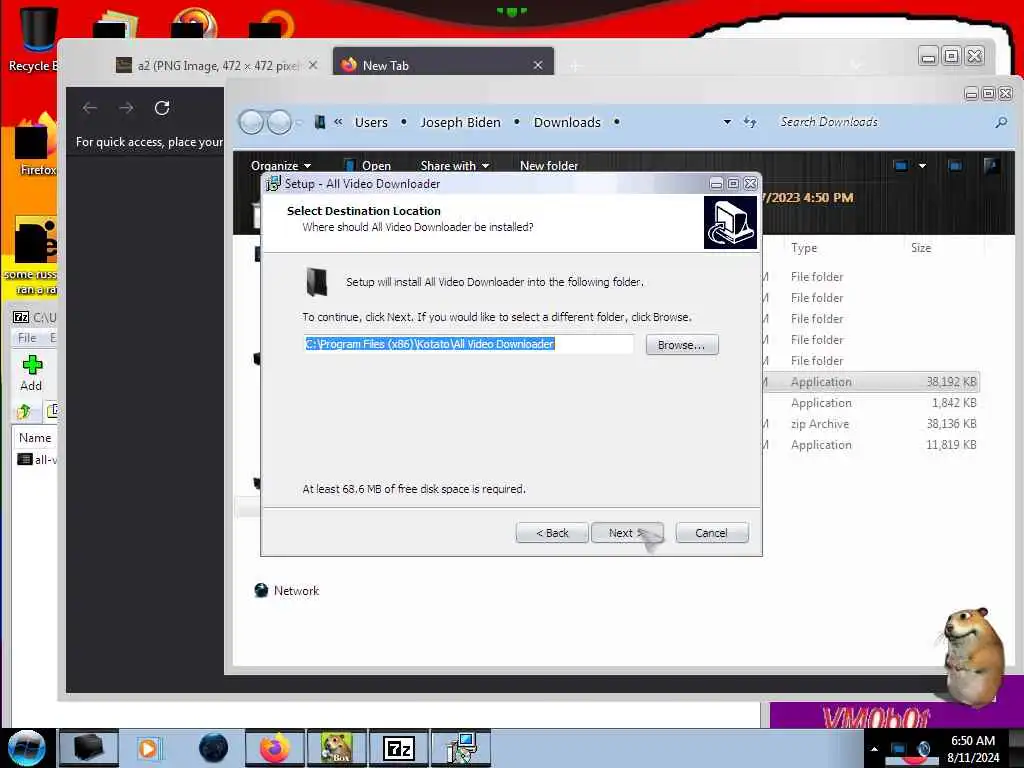1024x768 pixels.
Task: Switch to the New Tab Firefox tab
Action: pos(443,65)
